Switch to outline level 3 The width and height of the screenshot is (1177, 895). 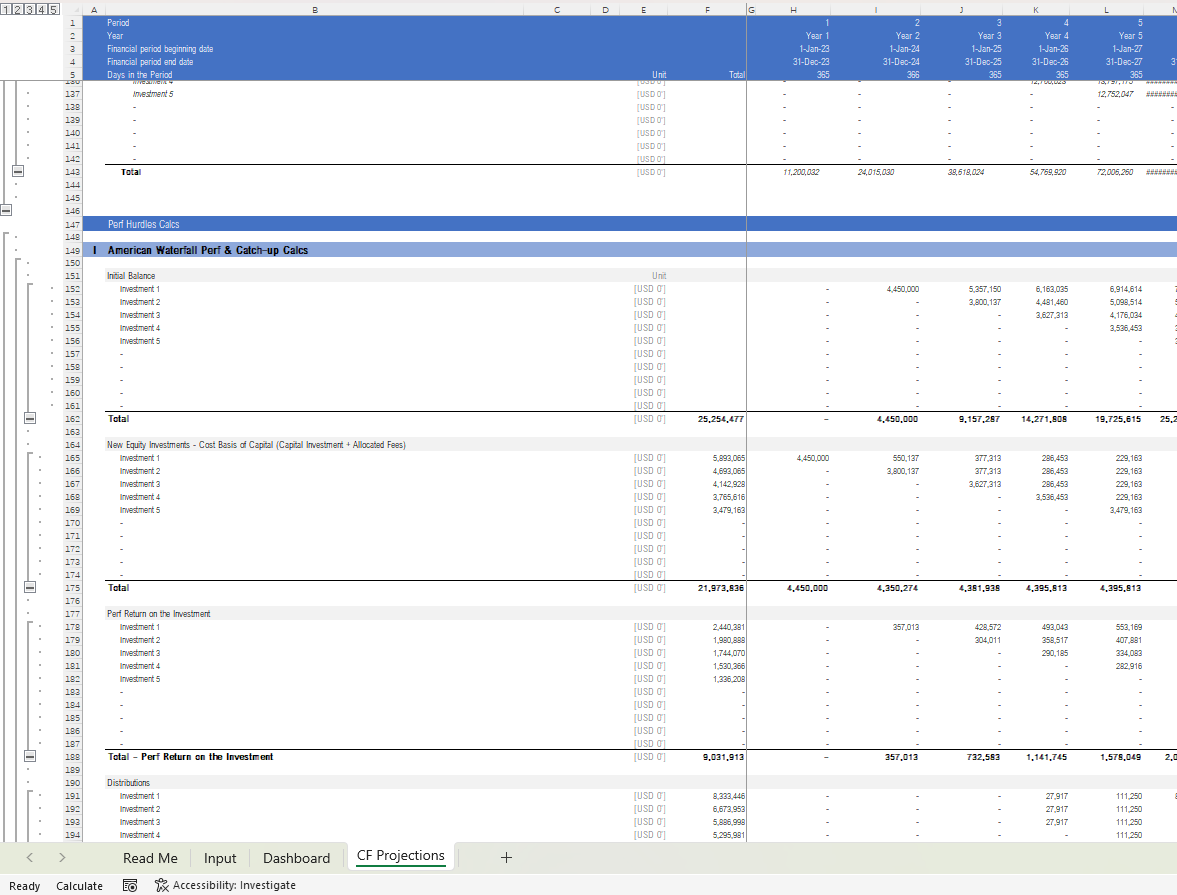(29, 9)
